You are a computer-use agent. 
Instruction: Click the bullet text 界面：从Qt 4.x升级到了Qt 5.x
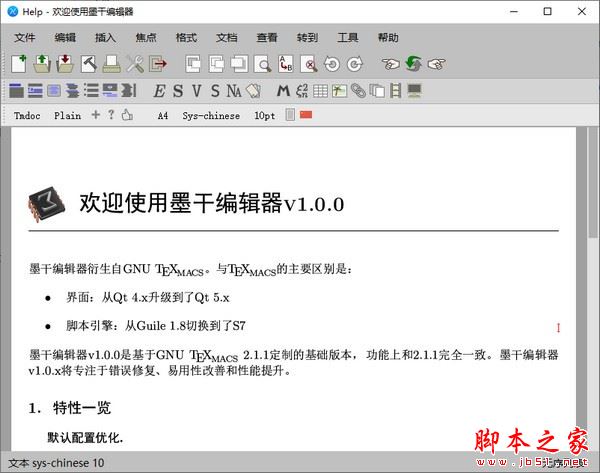click(148, 297)
